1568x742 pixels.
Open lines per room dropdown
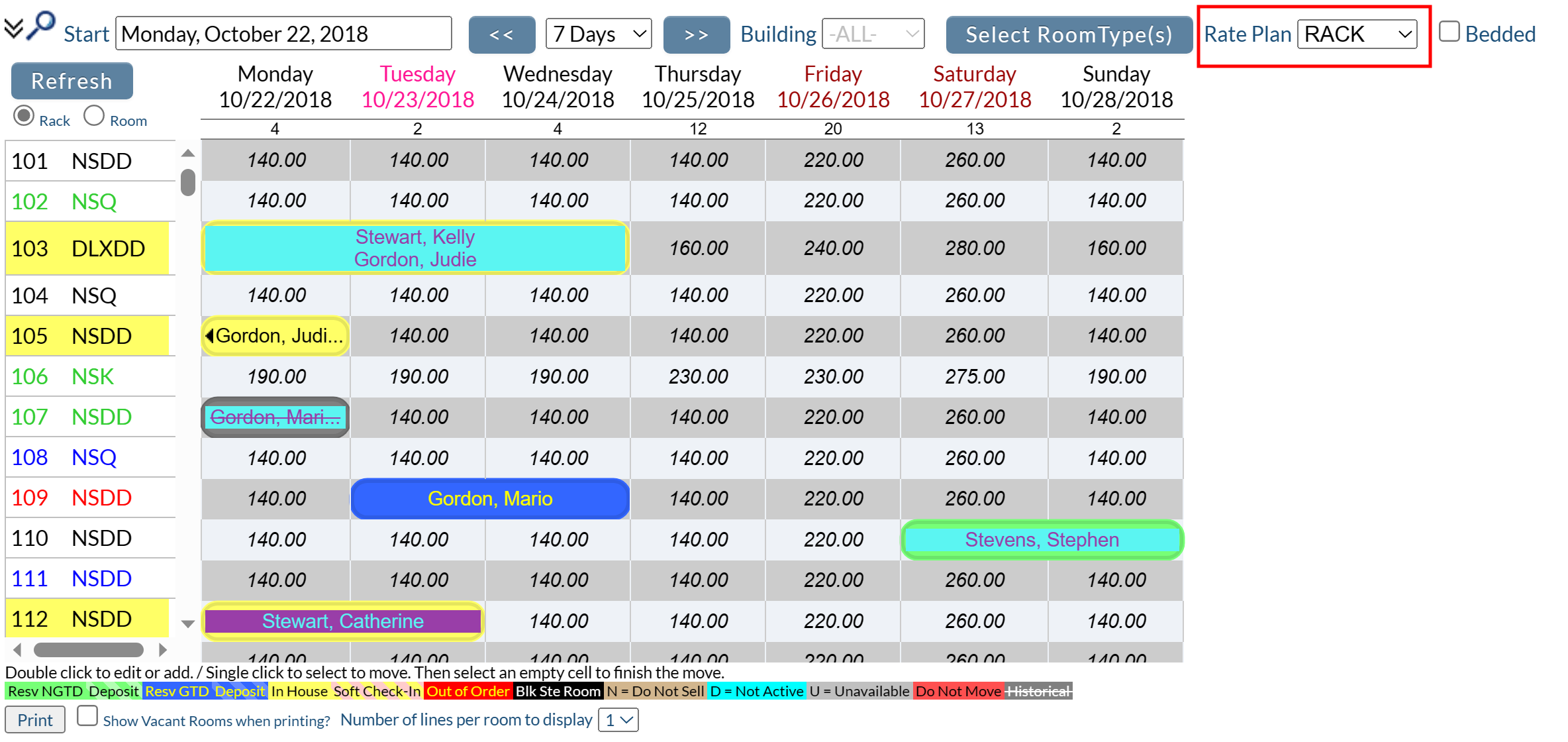[618, 720]
